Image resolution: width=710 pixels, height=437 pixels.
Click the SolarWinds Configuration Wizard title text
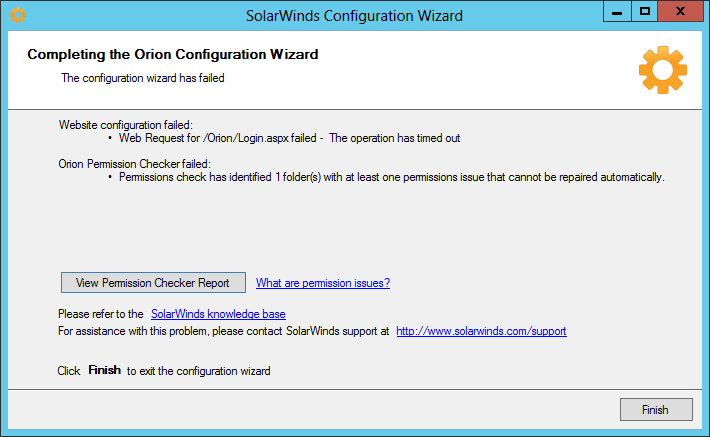point(354,16)
